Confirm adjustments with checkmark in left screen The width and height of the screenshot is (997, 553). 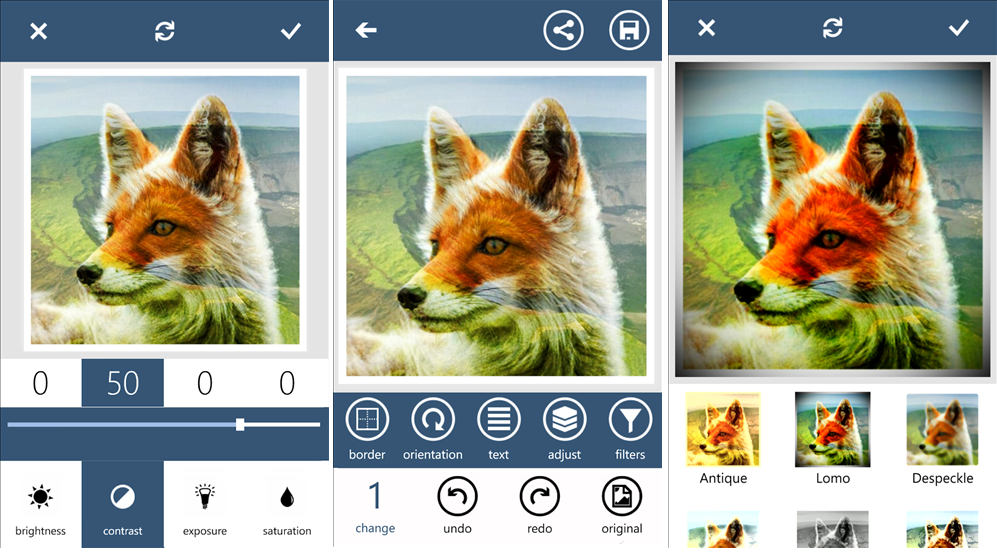291,31
